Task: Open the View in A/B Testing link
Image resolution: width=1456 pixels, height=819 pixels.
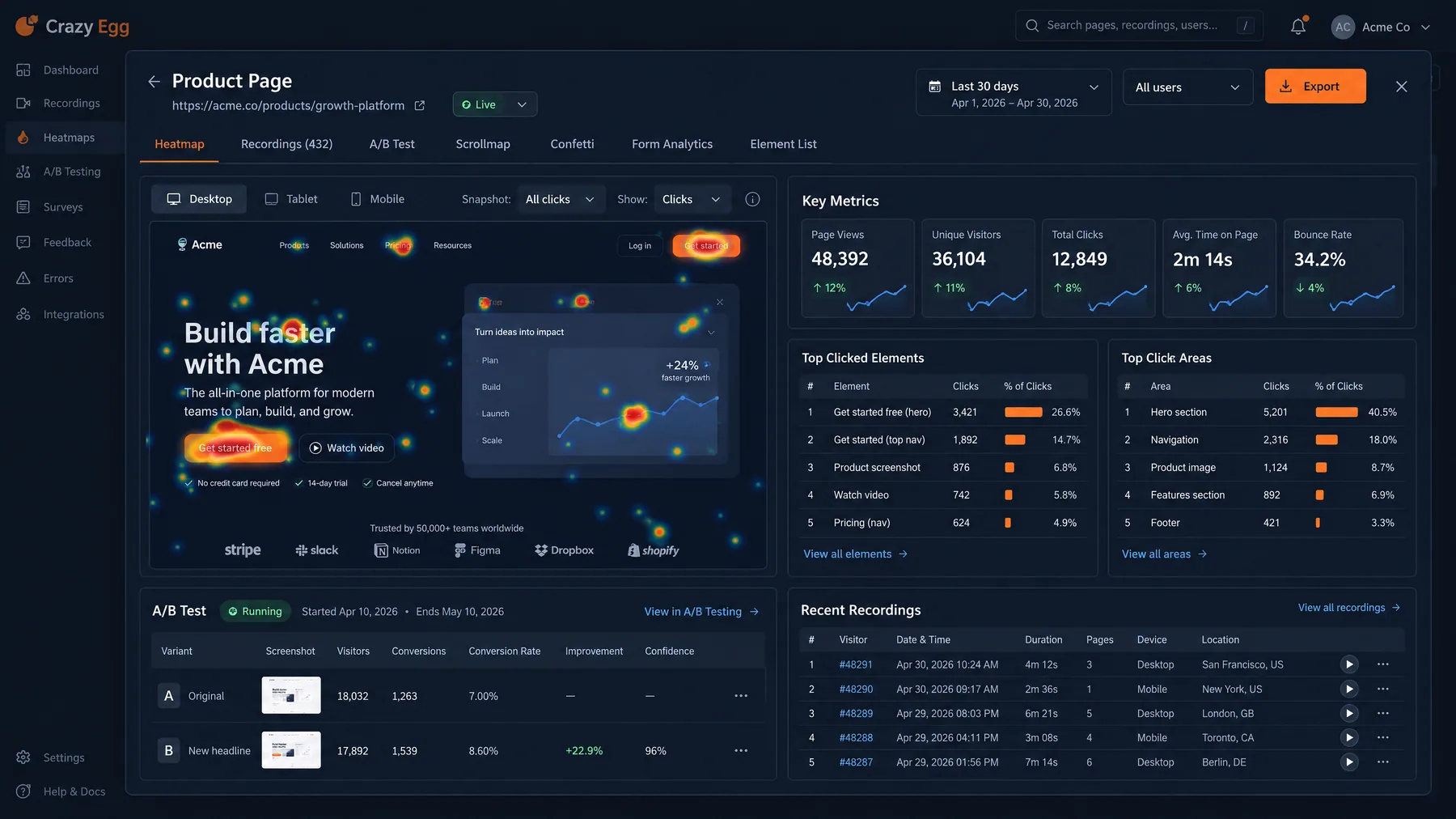Action: coord(701,612)
